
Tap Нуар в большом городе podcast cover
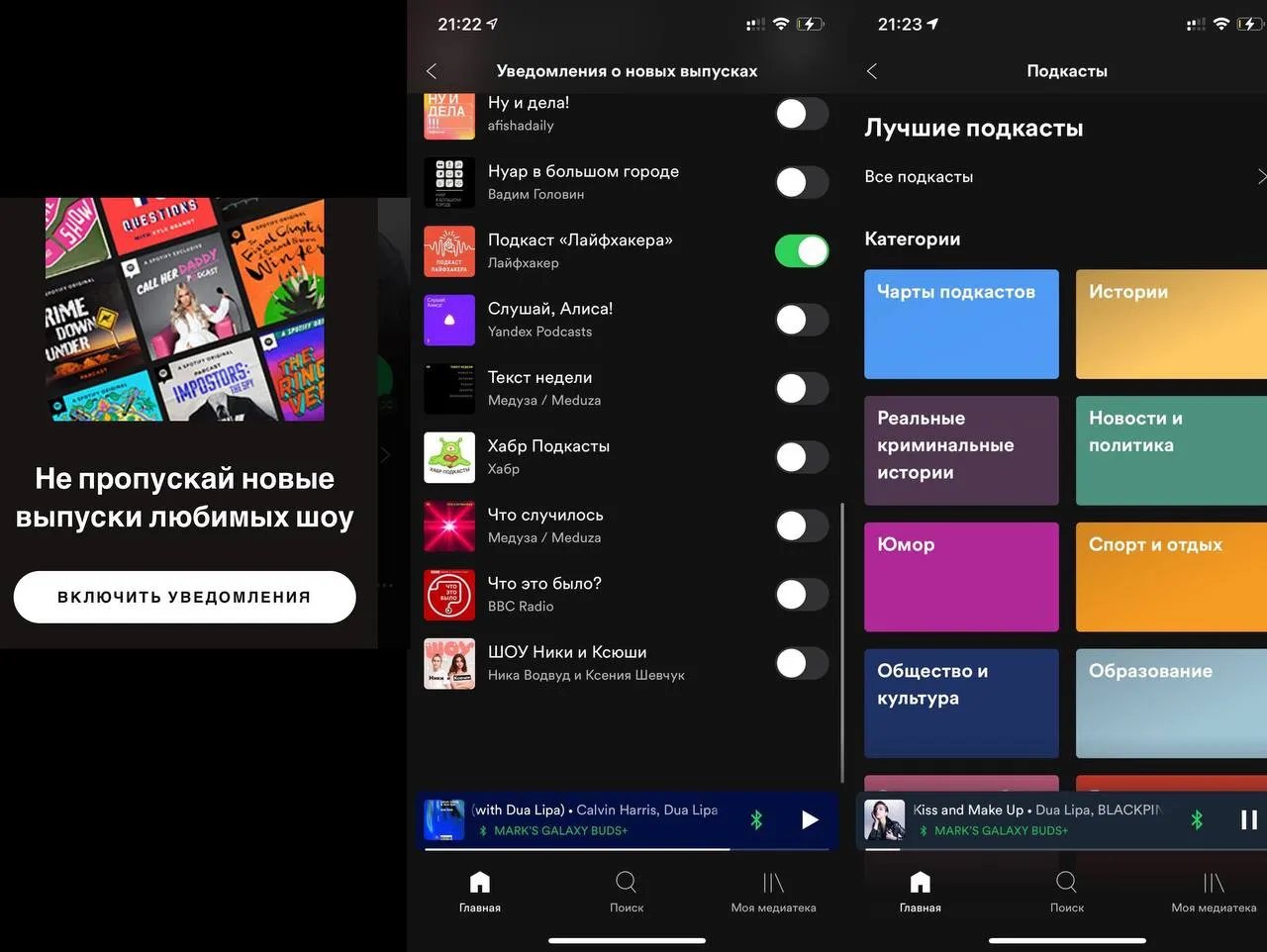pyautogui.click(x=449, y=182)
